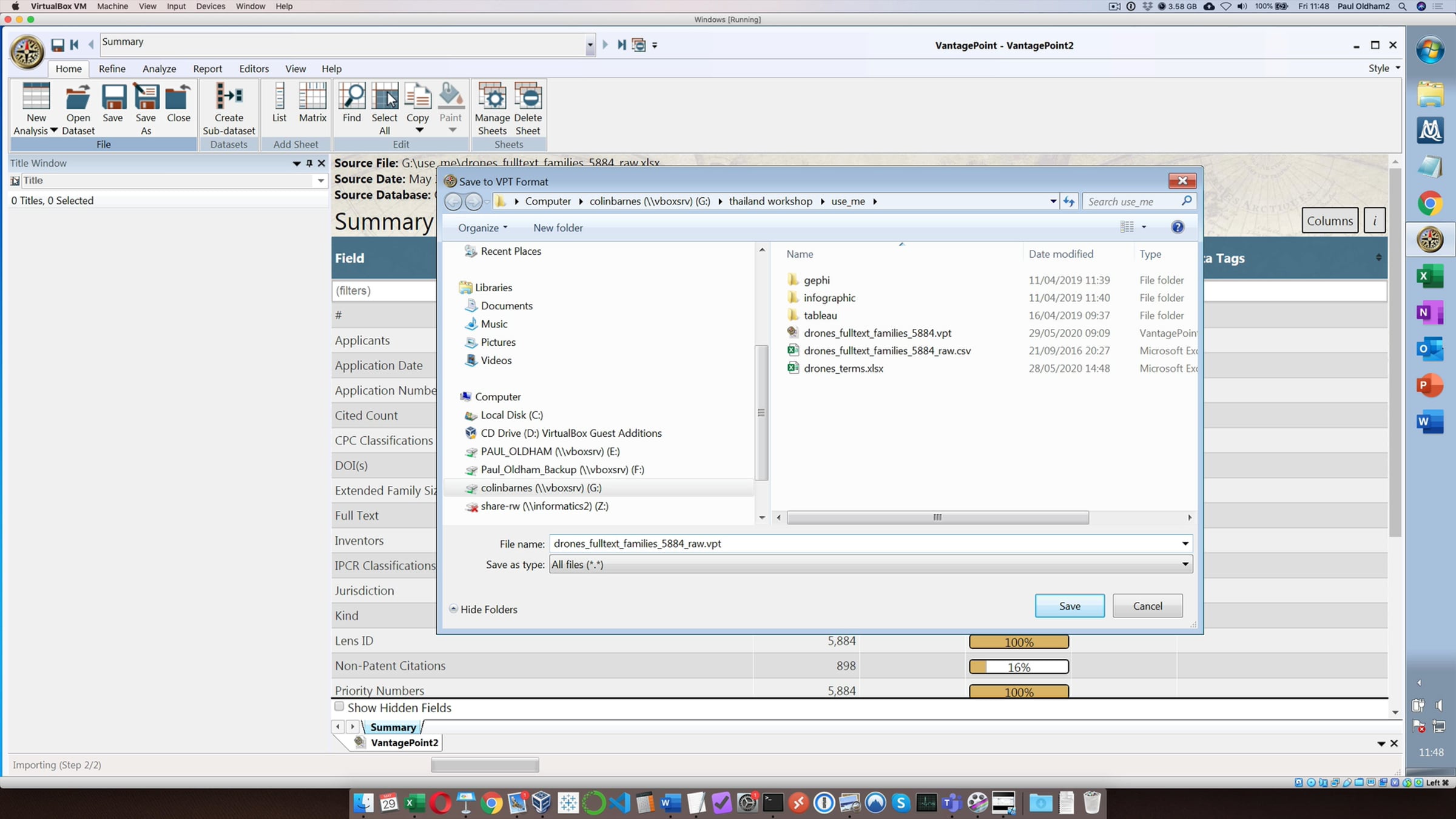Sort files by Date modified header

coord(1060,254)
